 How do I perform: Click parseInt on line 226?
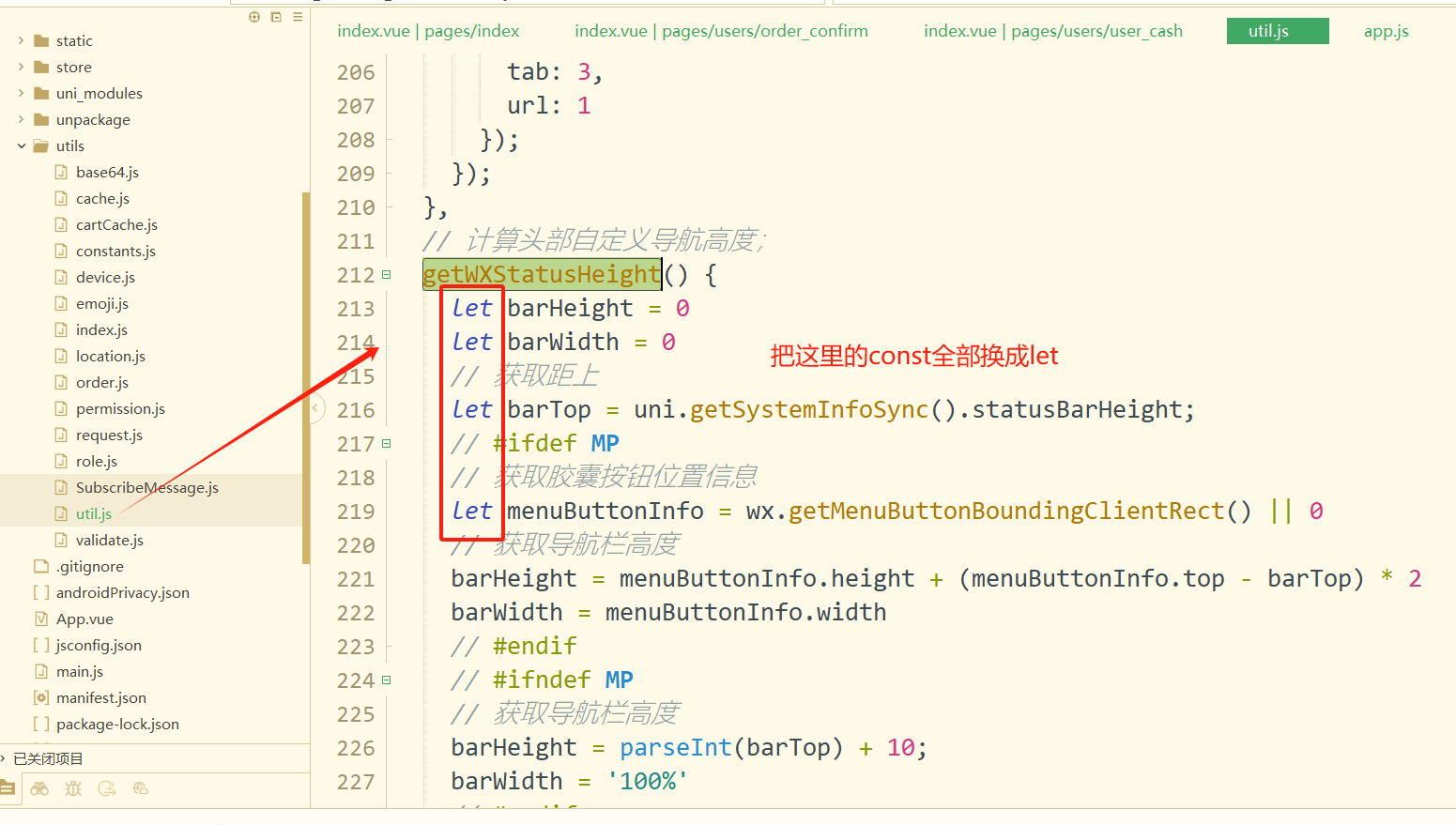[676, 748]
